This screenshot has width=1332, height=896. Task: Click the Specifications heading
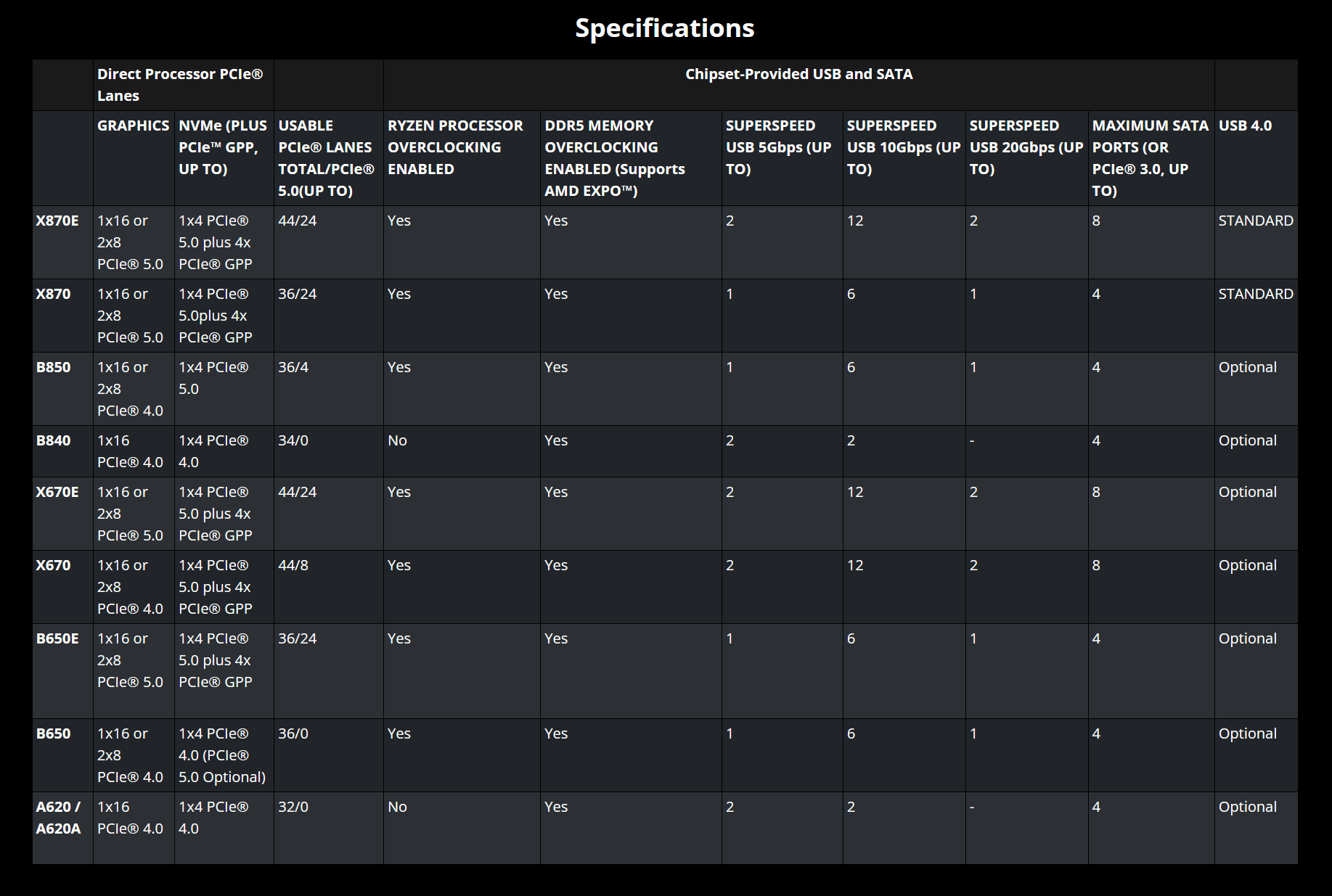pos(664,28)
